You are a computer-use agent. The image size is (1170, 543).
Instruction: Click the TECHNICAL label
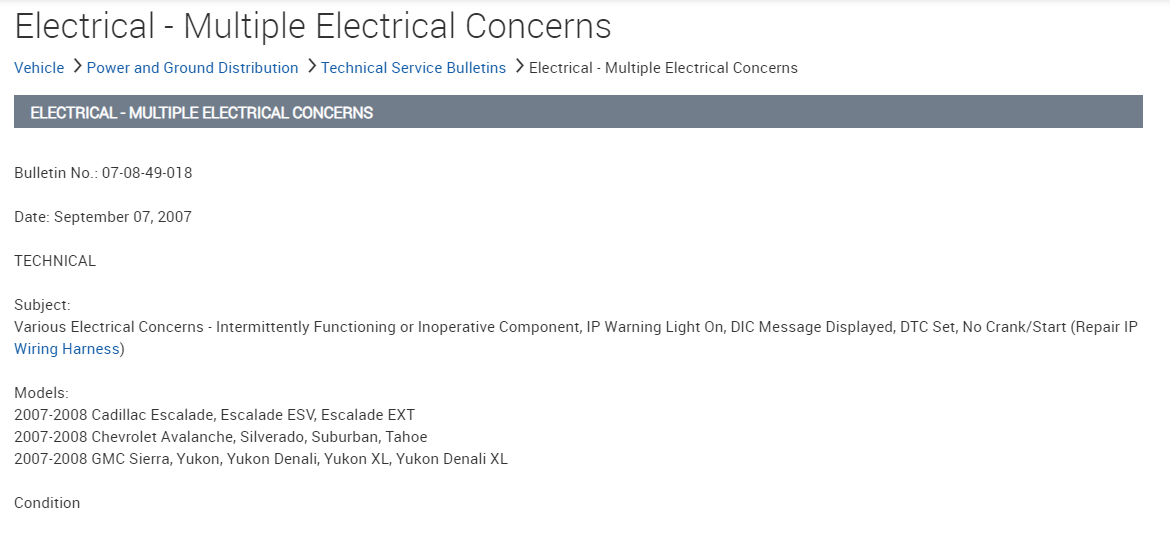[55, 261]
